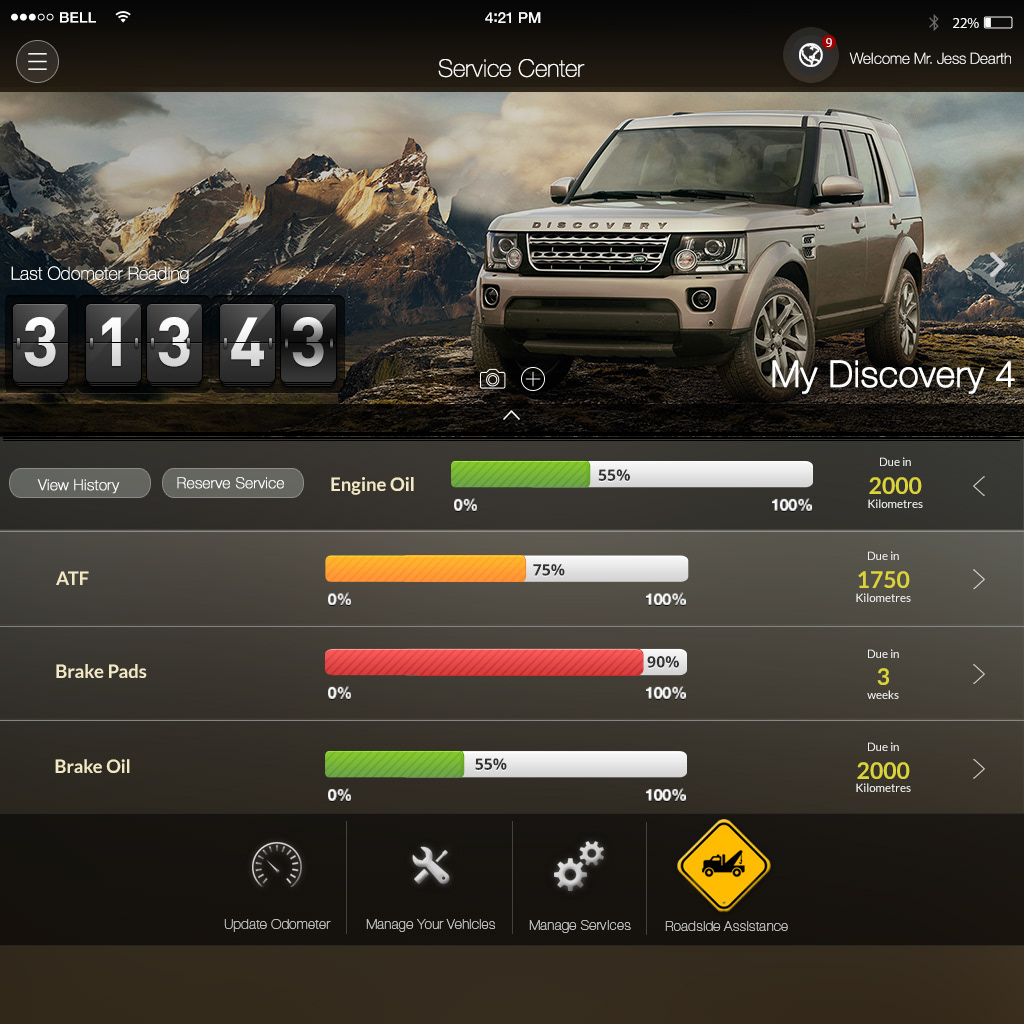Viewport: 1024px width, 1024px height.
Task: Tap the Wi-Fi status icon
Action: [123, 17]
